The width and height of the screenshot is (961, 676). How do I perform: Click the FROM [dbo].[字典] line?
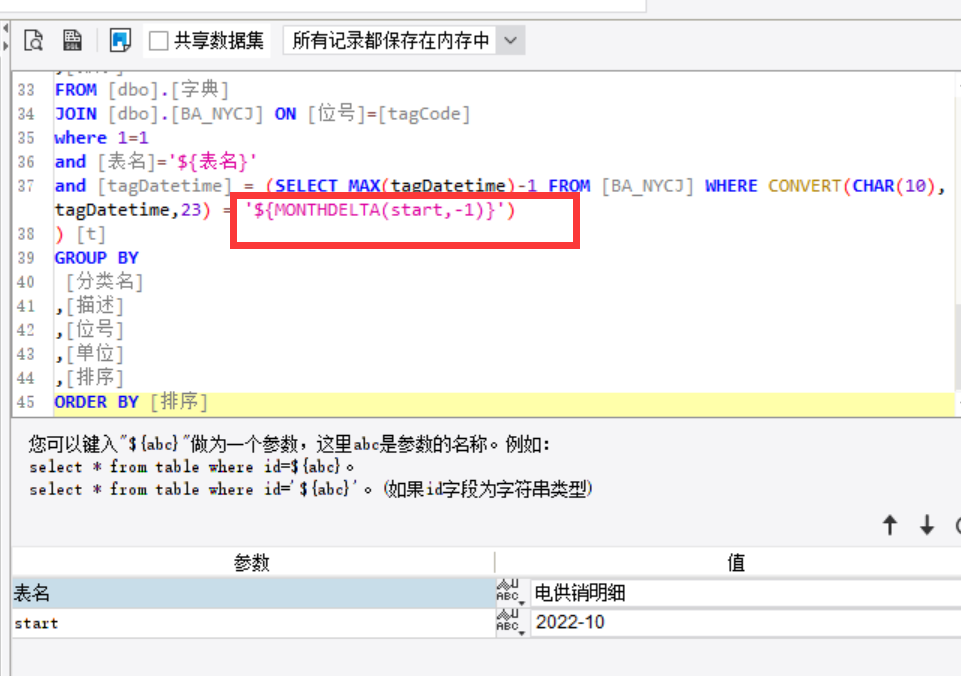pos(142,90)
